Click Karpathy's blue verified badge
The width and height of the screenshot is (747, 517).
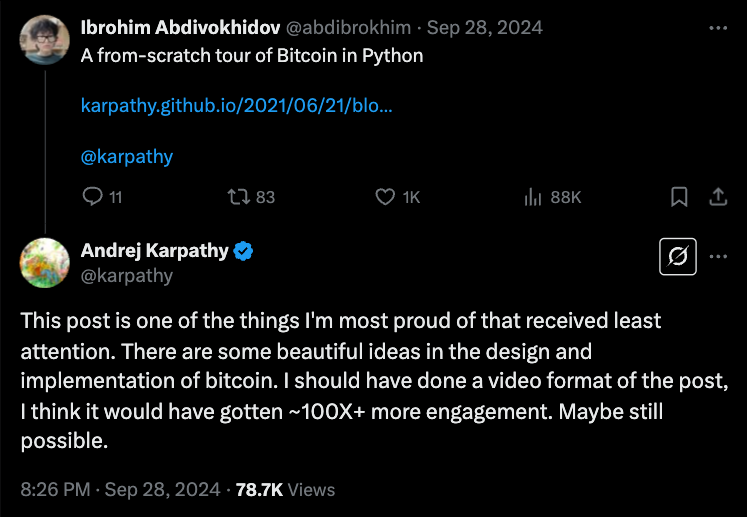(243, 251)
